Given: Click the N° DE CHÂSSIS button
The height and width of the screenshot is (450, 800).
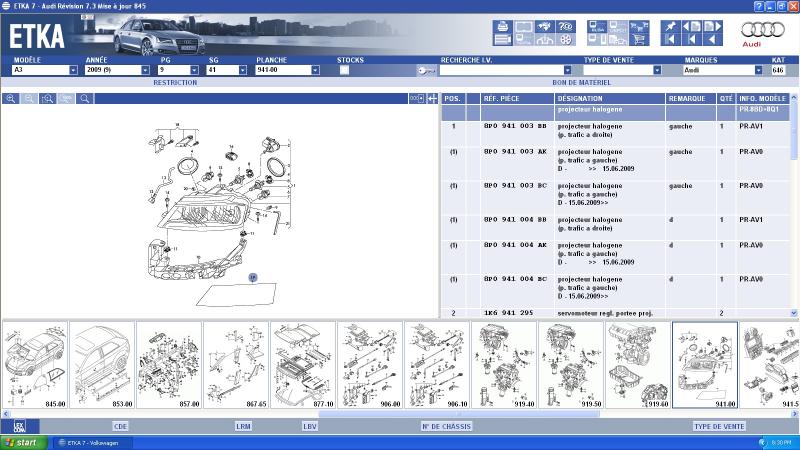Looking at the screenshot, I should click(x=446, y=427).
